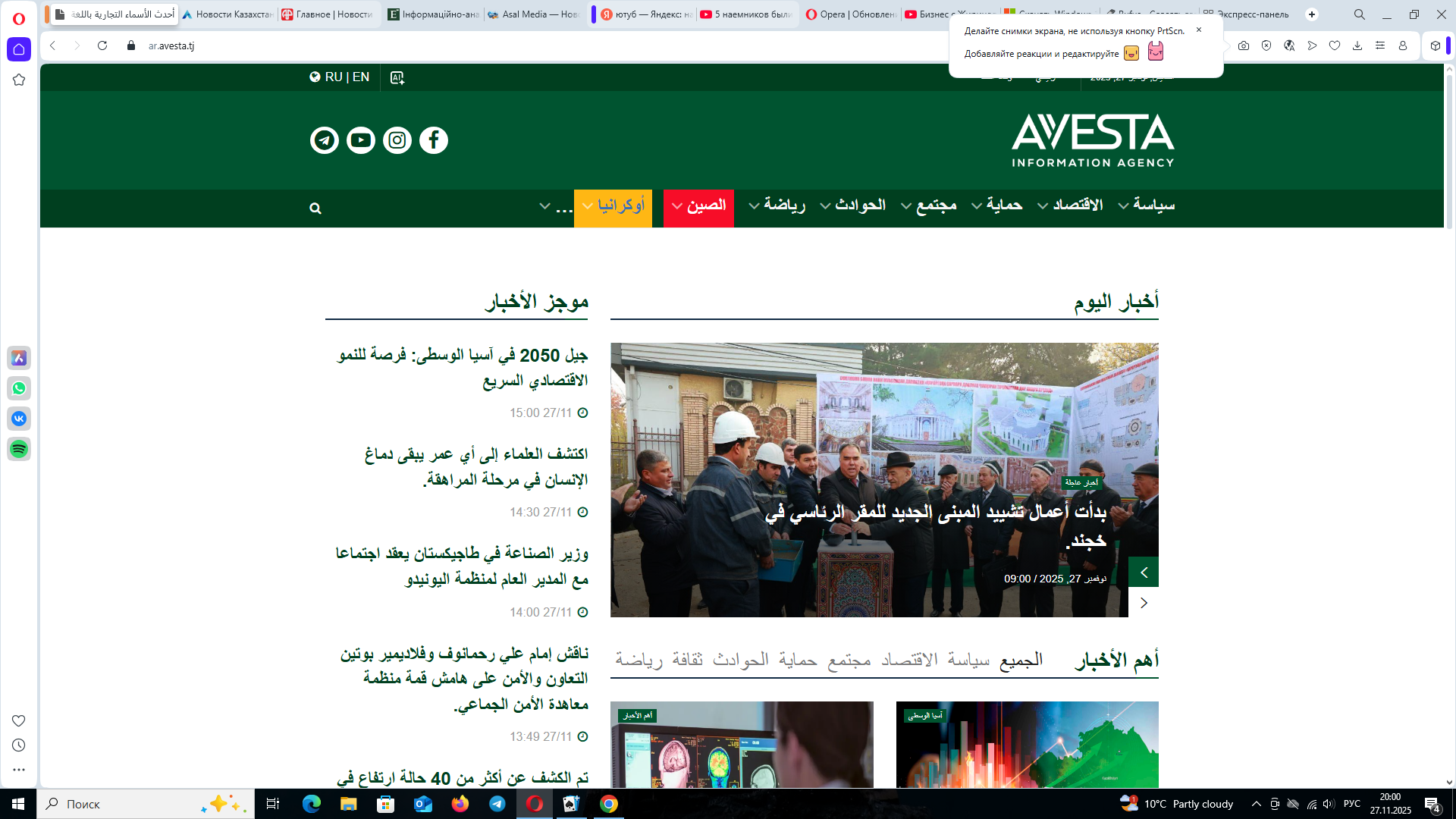The image size is (1456, 819).
Task: Switch to 'Новости Казахстана' browser tab
Action: (x=227, y=14)
